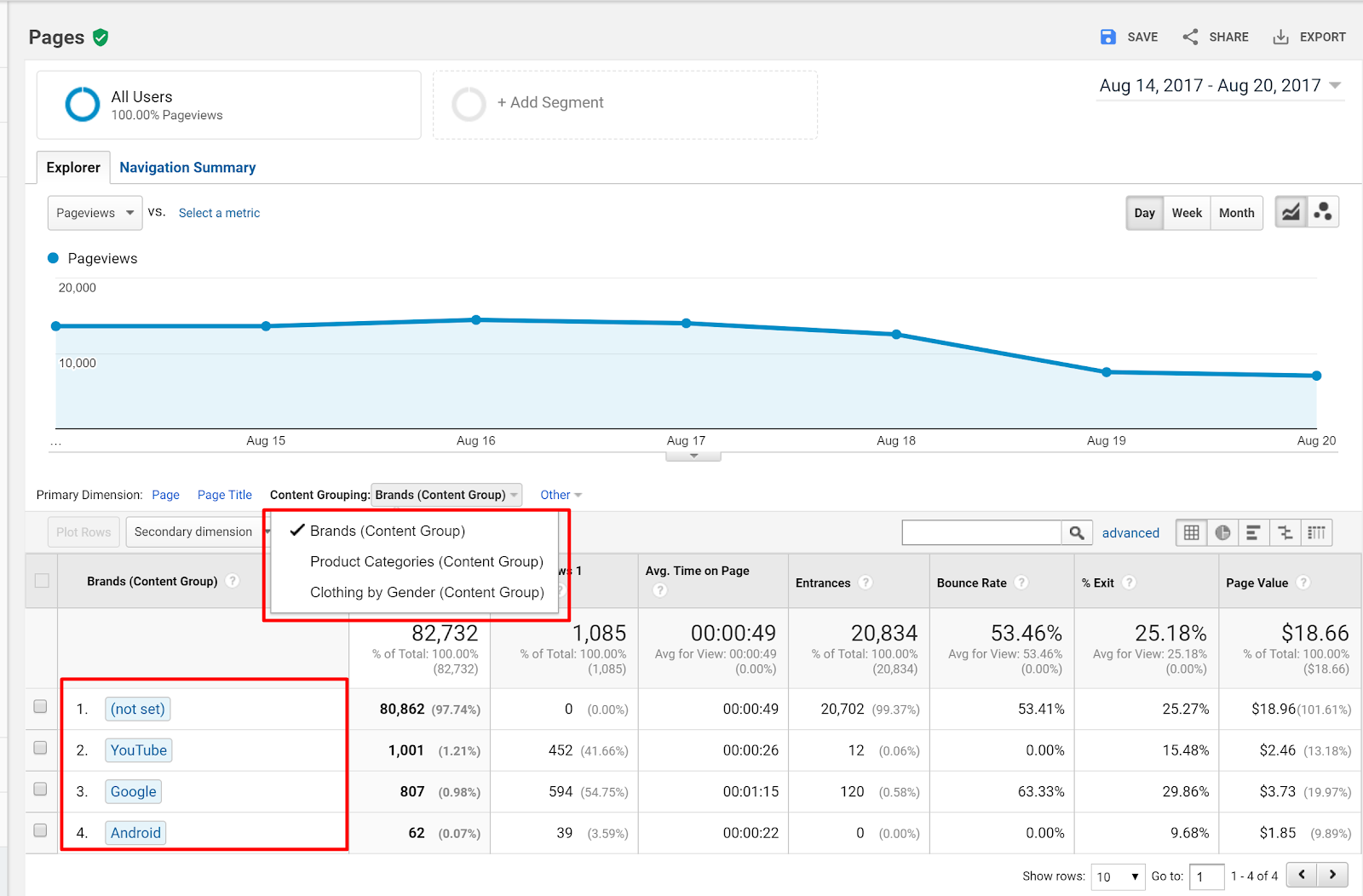Click the Share icon
This screenshot has width=1363, height=896.
tap(1190, 37)
